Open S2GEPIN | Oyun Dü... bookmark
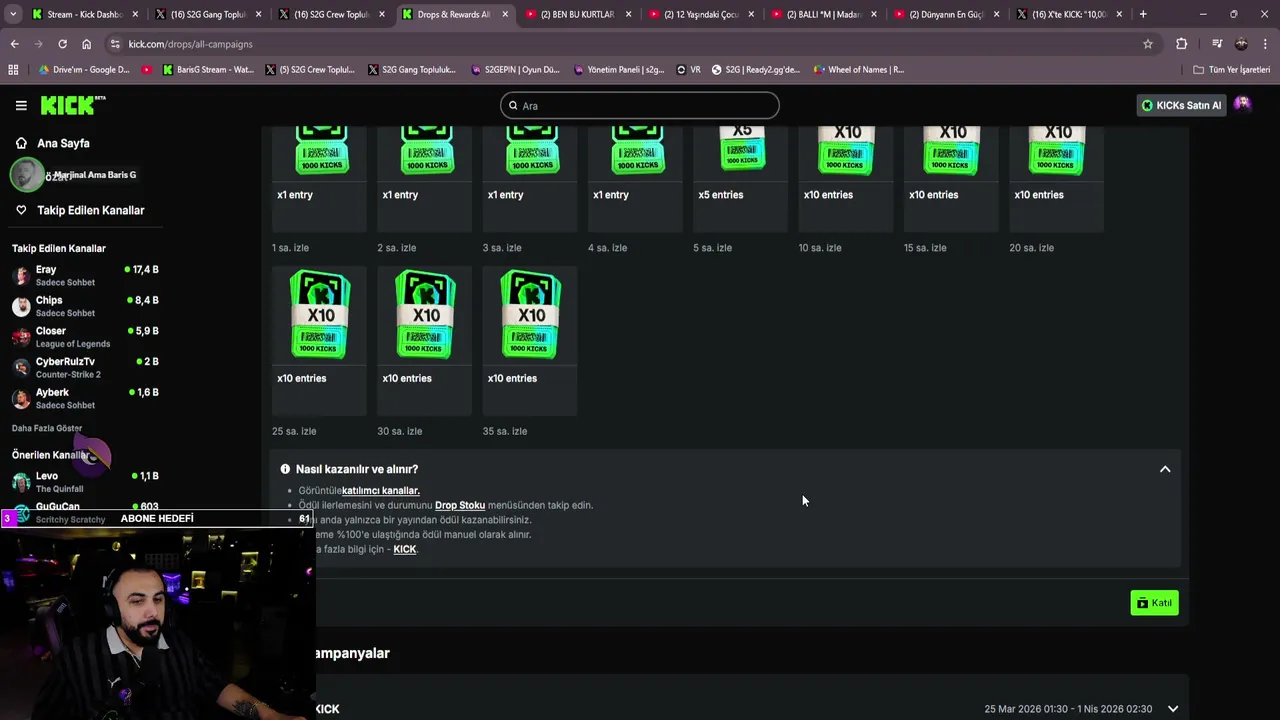Viewport: 1280px width, 720px height. 515,70
